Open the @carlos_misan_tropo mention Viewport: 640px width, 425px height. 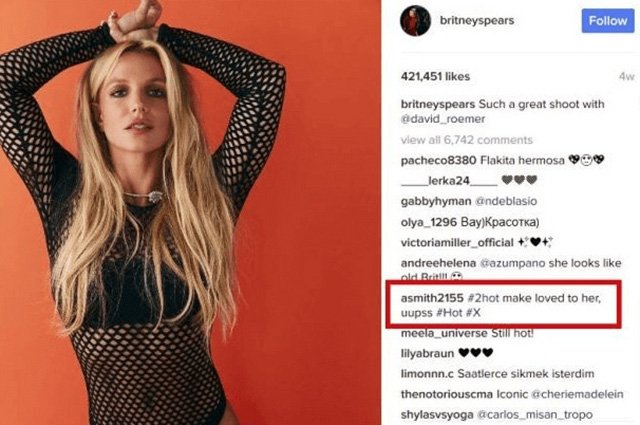click(535, 415)
